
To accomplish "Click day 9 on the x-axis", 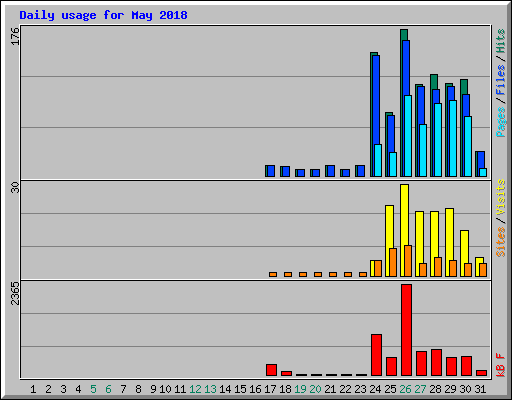I will (153, 389).
